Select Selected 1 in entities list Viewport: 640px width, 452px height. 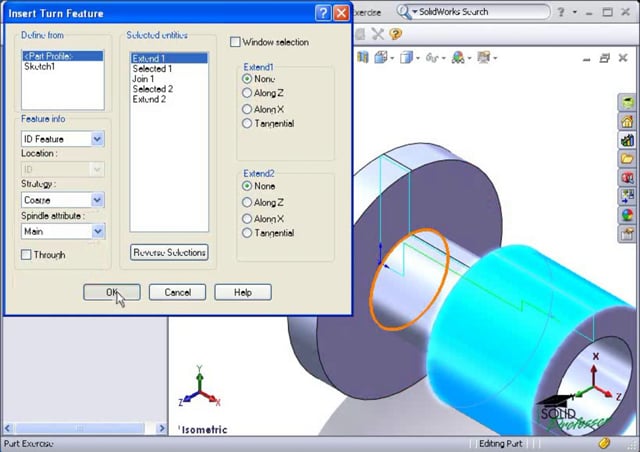tap(169, 69)
